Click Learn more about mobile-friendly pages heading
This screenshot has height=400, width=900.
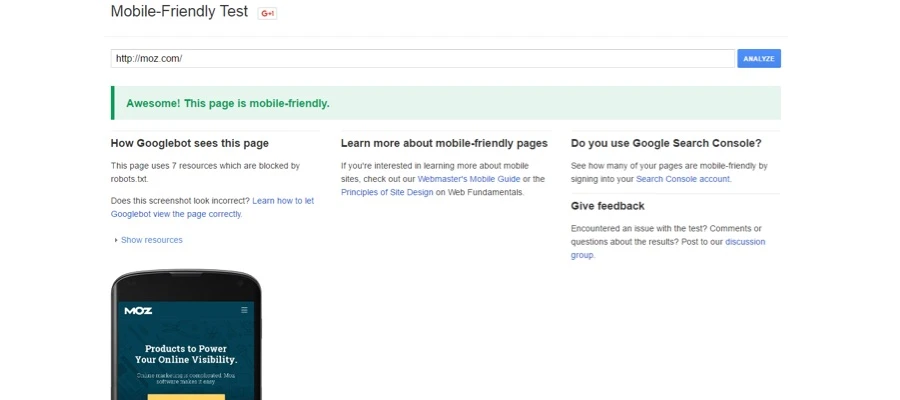(x=444, y=143)
